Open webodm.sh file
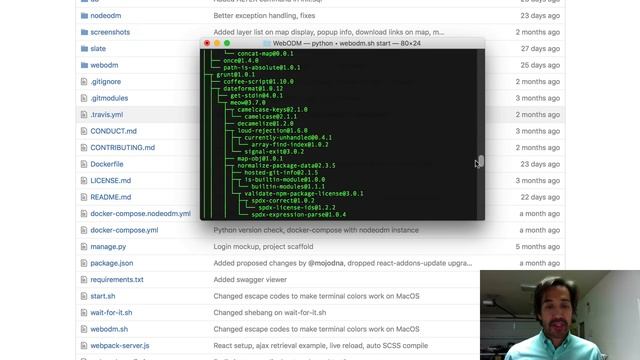The width and height of the screenshot is (640, 360). 109,329
